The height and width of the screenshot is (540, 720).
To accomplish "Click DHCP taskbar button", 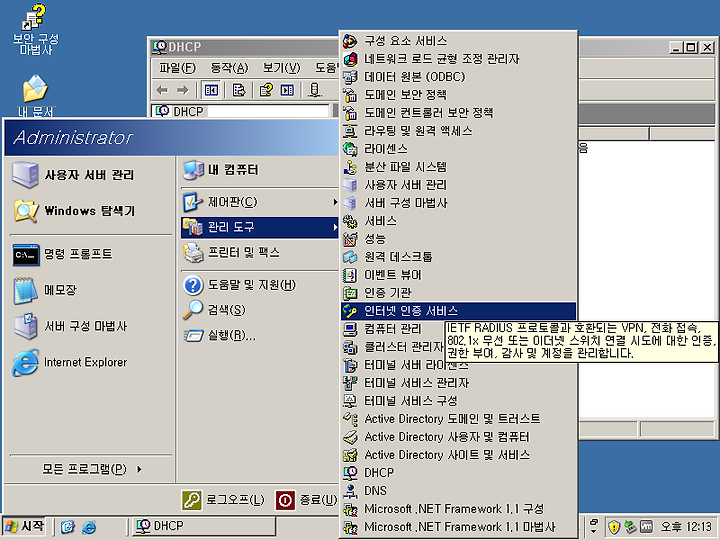I will coord(205,526).
